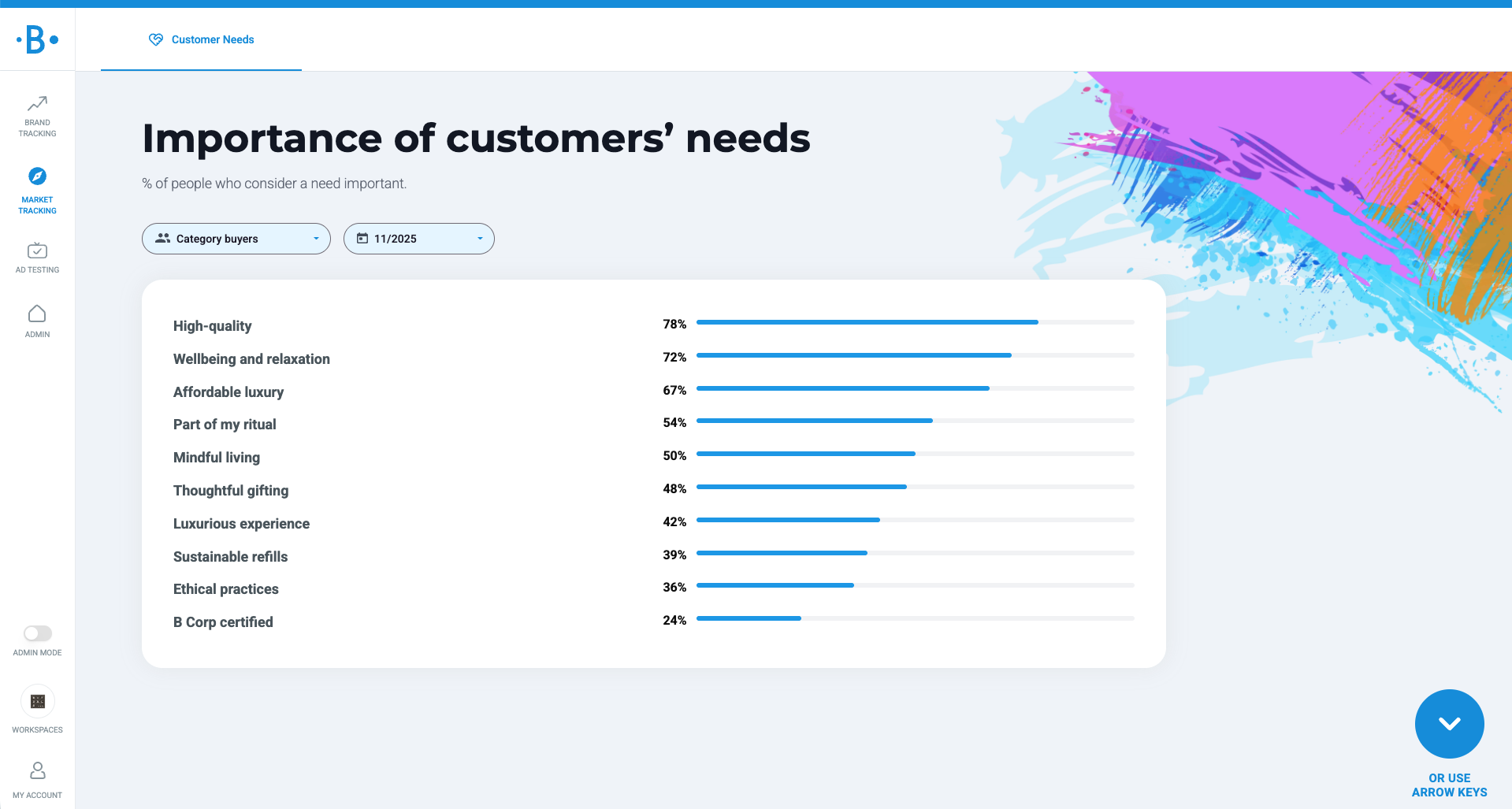Select the Market Tracking compass icon

[x=37, y=176]
